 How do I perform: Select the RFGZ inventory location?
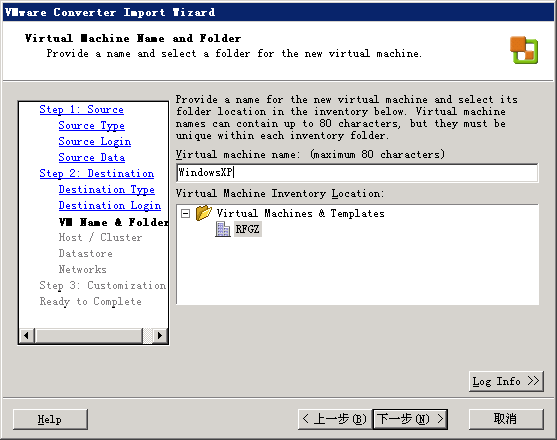[x=248, y=229]
